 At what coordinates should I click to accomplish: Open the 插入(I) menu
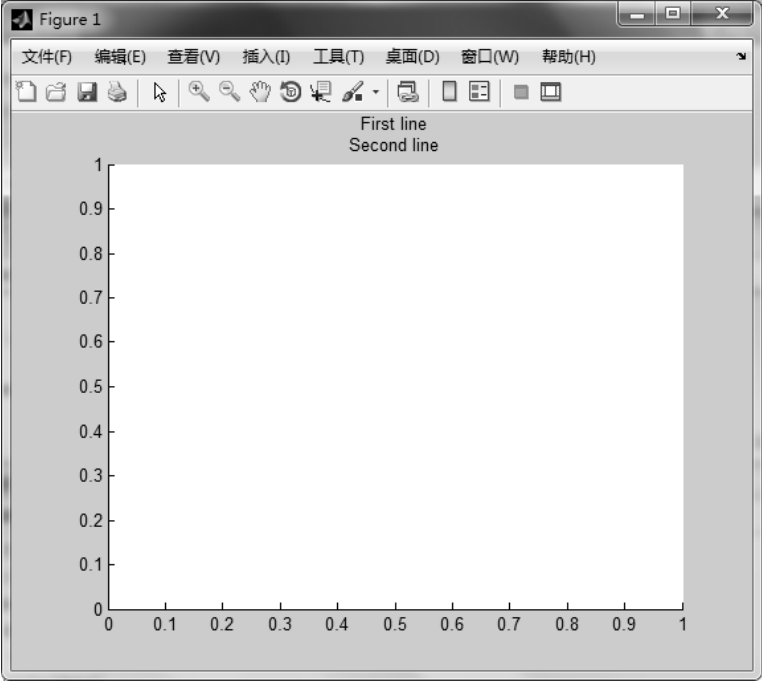[266, 57]
